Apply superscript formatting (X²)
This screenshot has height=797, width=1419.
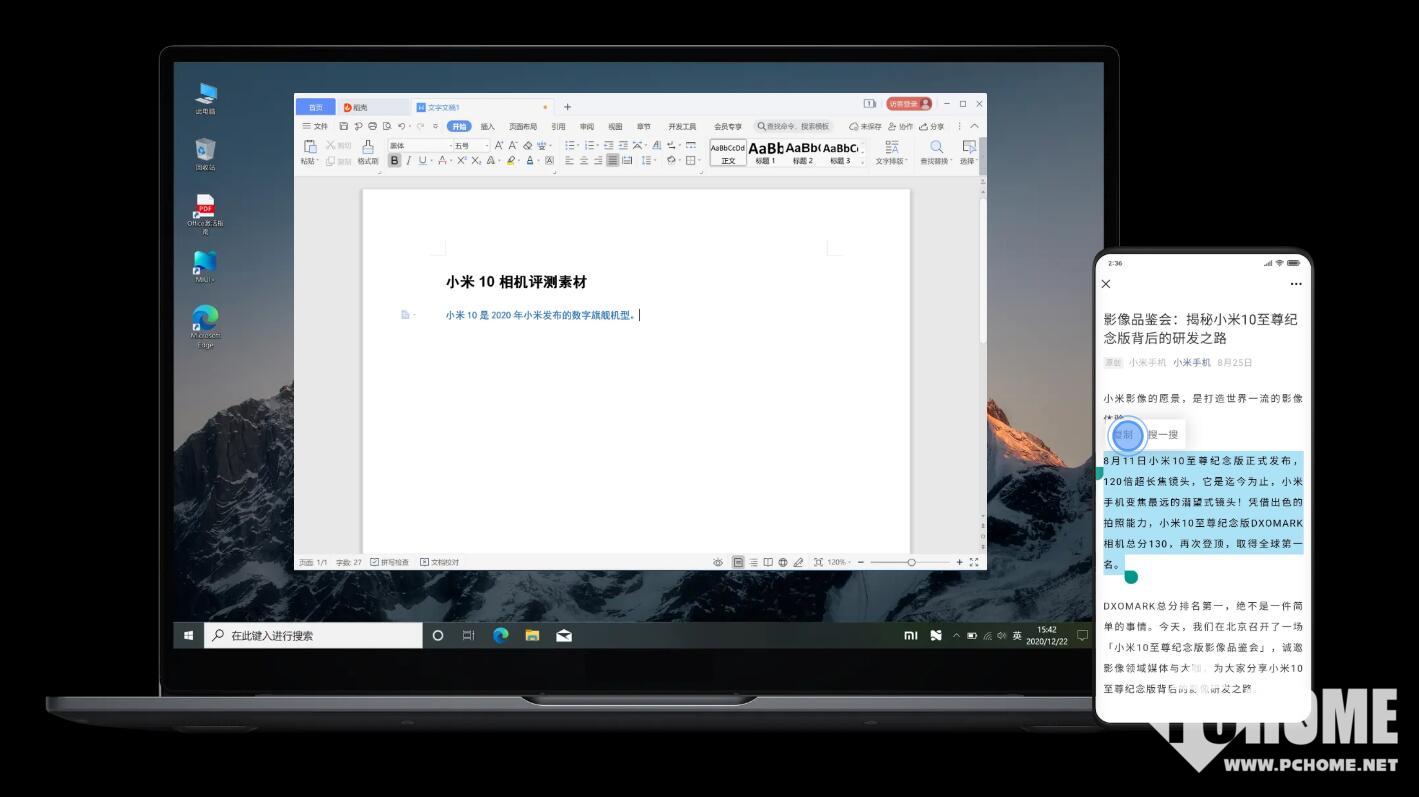click(x=461, y=160)
